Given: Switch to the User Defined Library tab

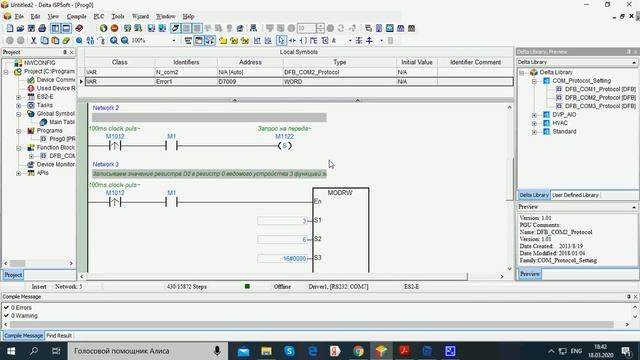Looking at the screenshot, I should point(576,195).
